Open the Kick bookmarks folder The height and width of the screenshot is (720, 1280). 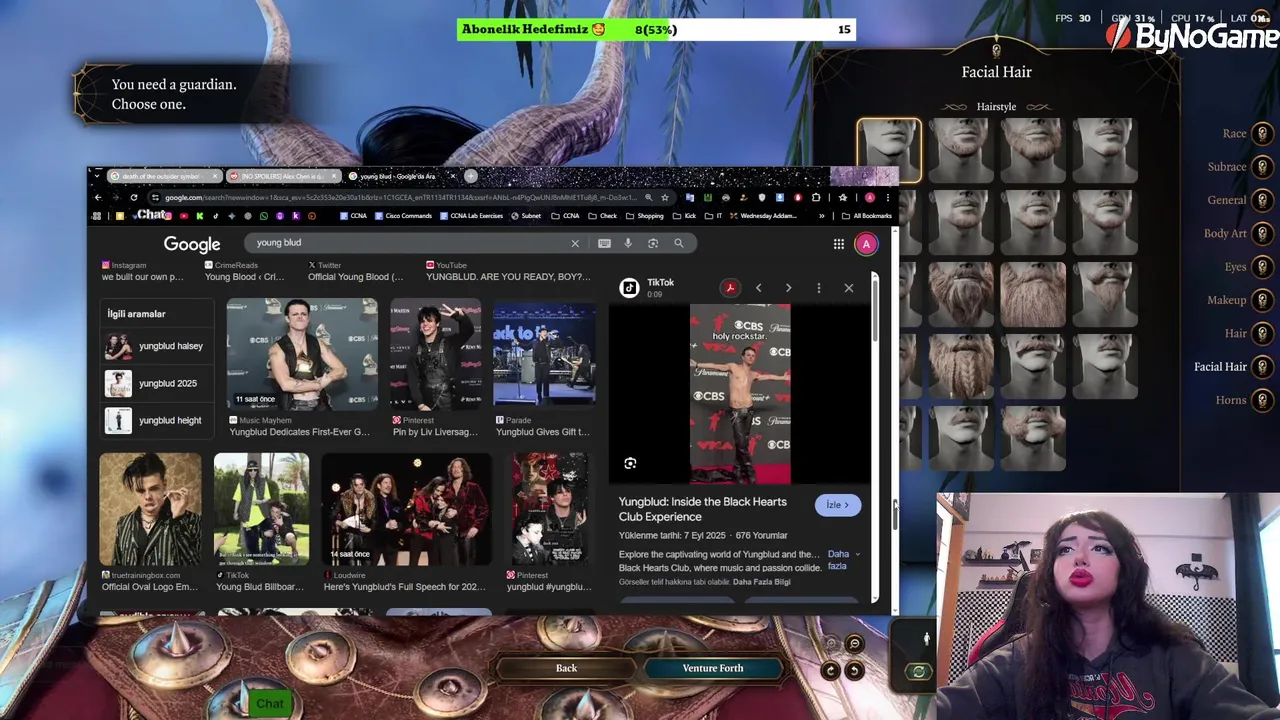(x=685, y=216)
